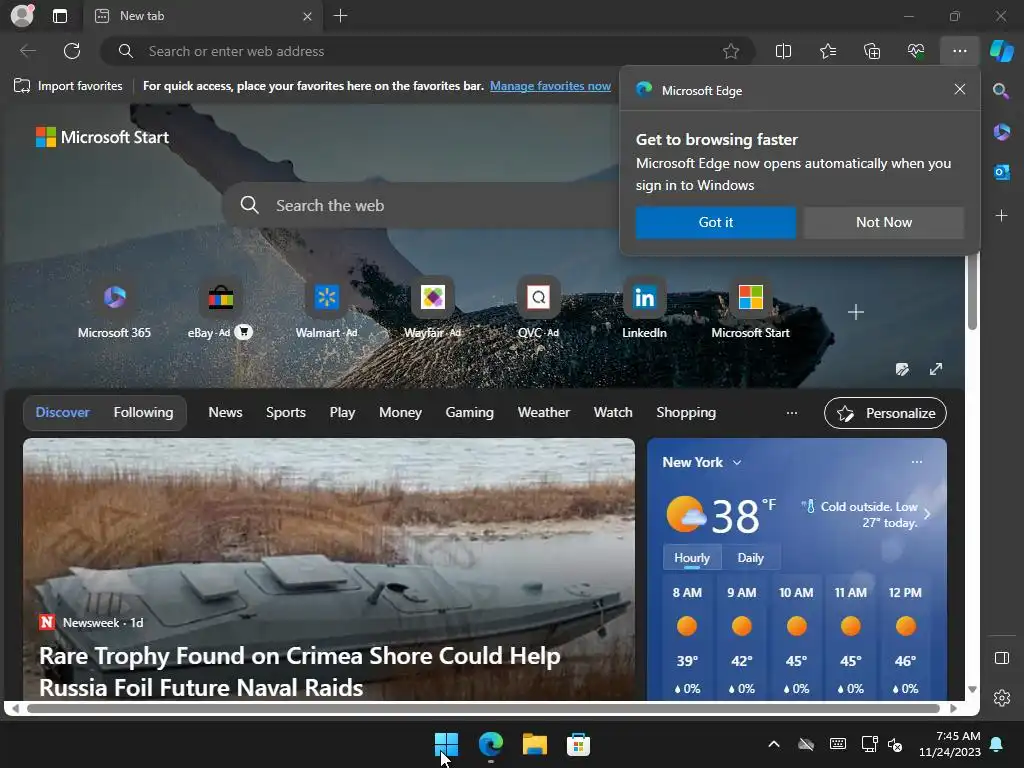This screenshot has width=1024, height=768.
Task: Switch weather to Hourly view
Action: [x=692, y=558]
